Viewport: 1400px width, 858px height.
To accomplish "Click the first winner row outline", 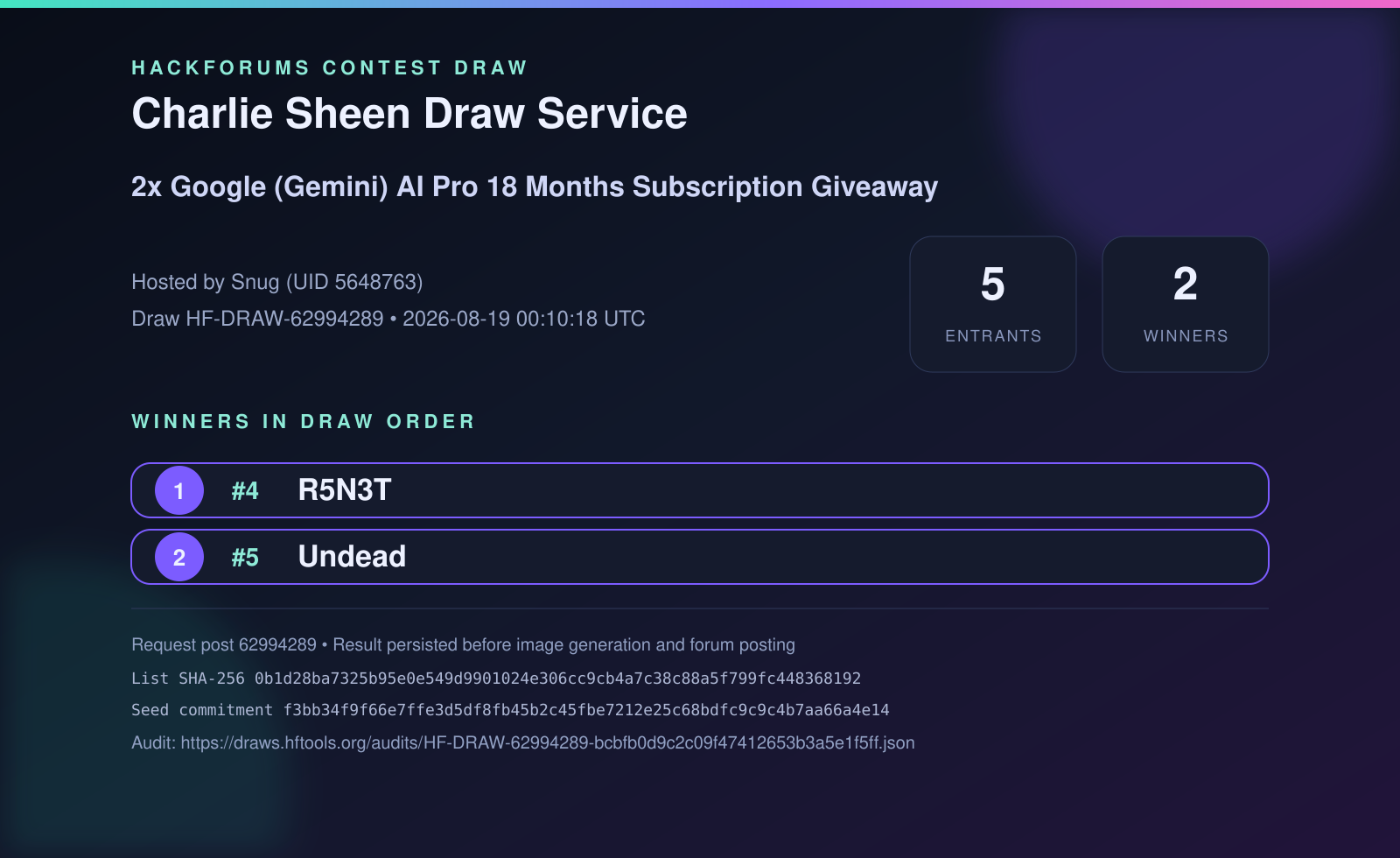I will coord(700,490).
